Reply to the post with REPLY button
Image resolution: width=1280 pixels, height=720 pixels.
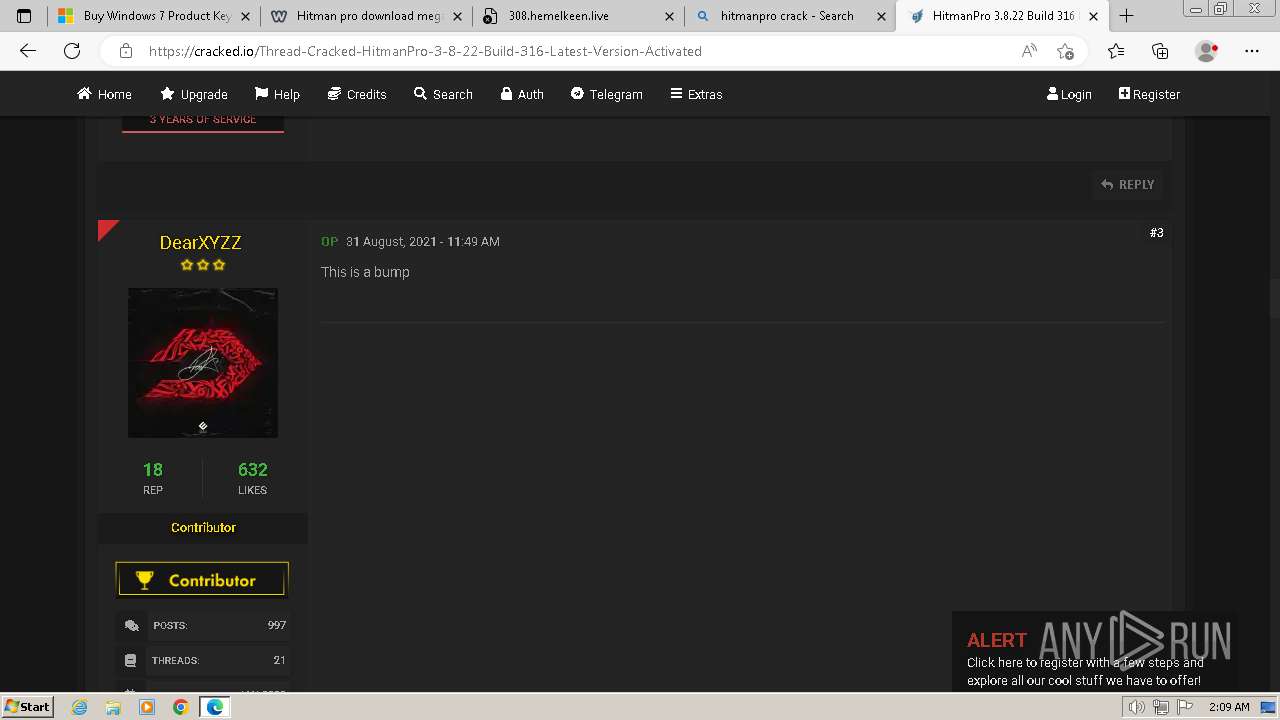[x=1127, y=185]
